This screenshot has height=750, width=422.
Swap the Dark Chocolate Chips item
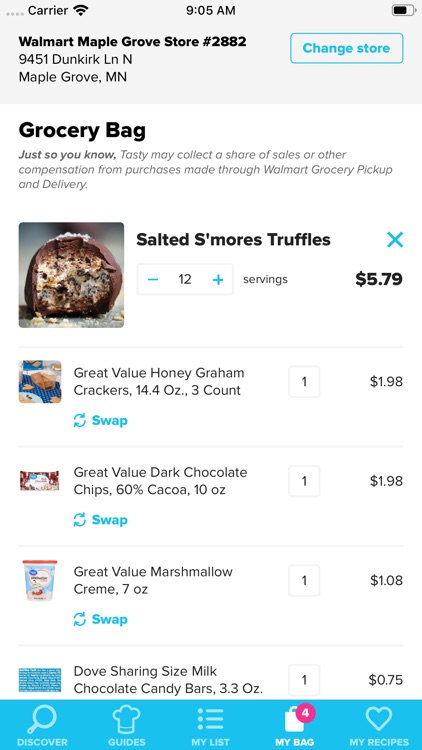(x=100, y=520)
